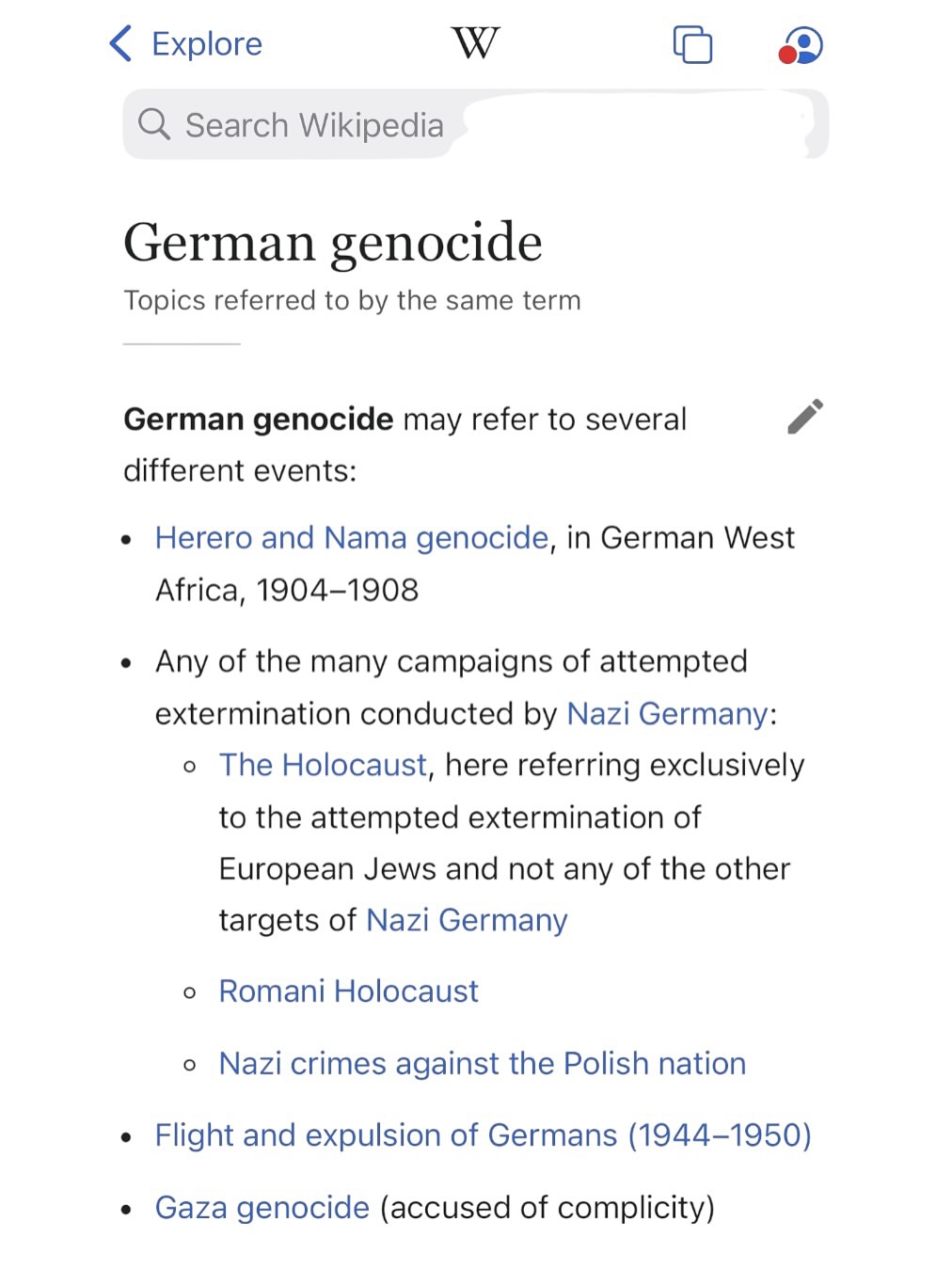Open Flight and expulsion of Germans link
952x1269 pixels.
tap(484, 1135)
